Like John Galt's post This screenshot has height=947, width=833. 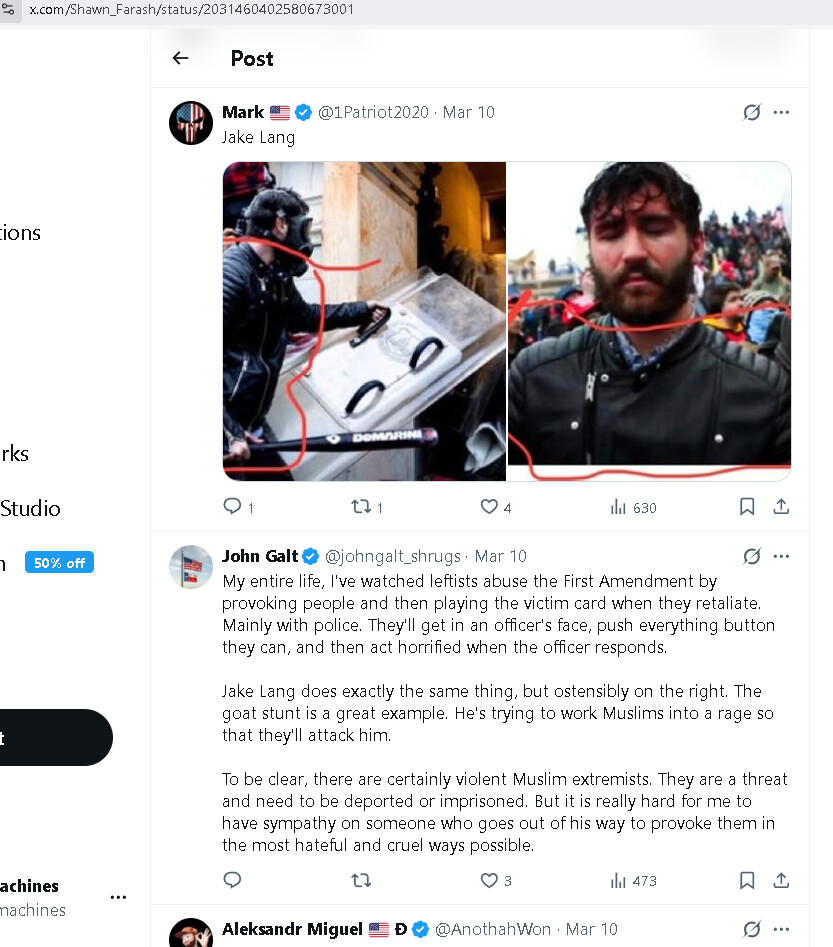[x=489, y=880]
